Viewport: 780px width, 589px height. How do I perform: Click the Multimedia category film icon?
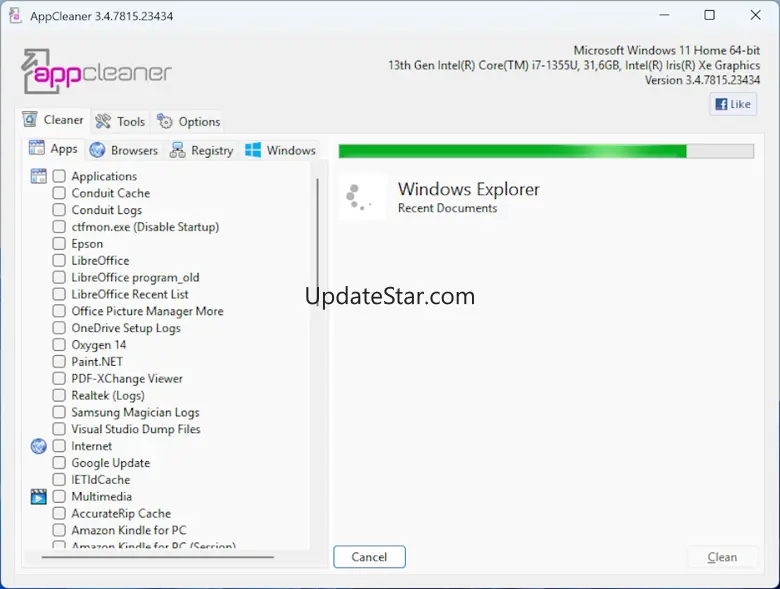pos(39,496)
